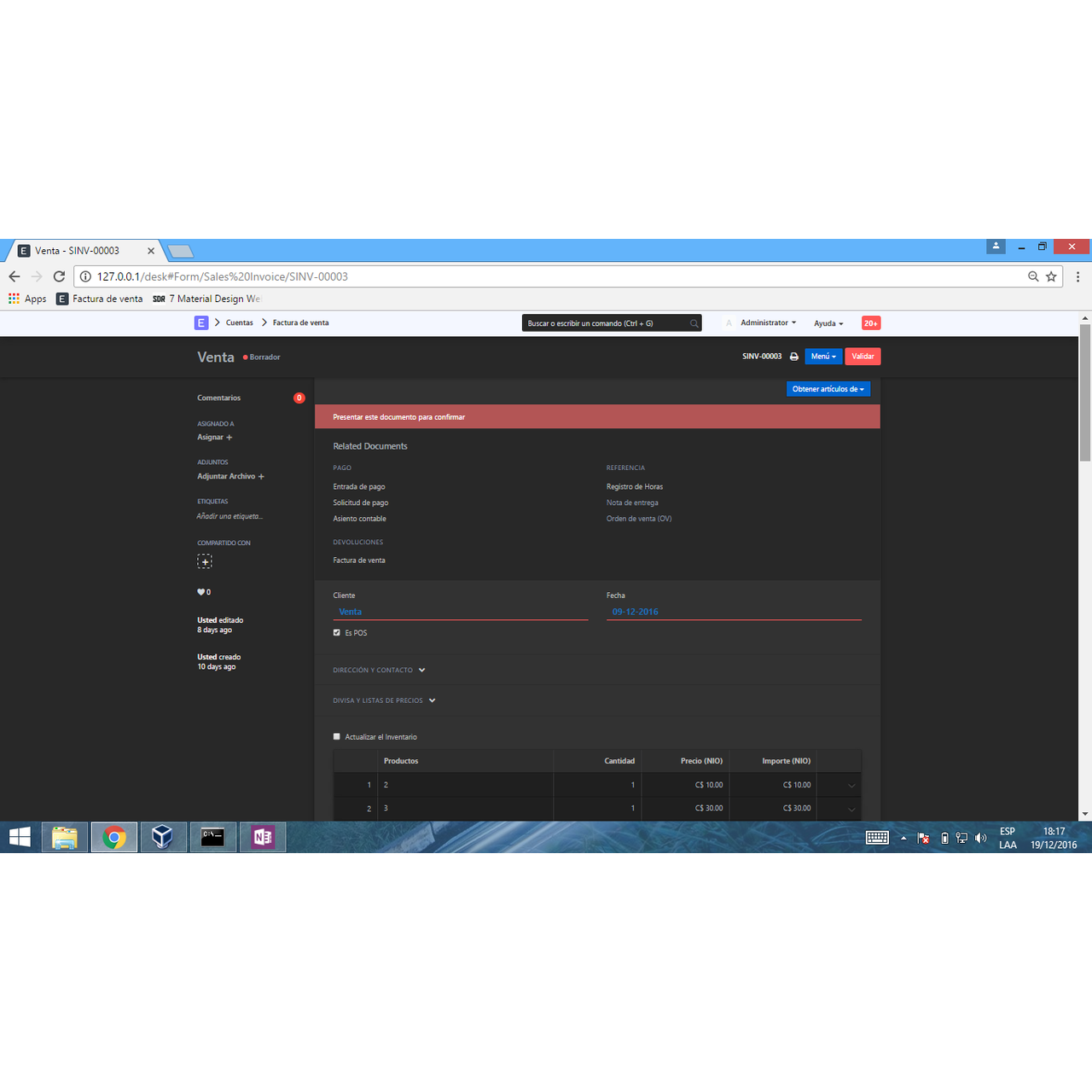Reload the page with browser refresh icon
Image resolution: width=1092 pixels, height=1092 pixels.
coord(59,276)
